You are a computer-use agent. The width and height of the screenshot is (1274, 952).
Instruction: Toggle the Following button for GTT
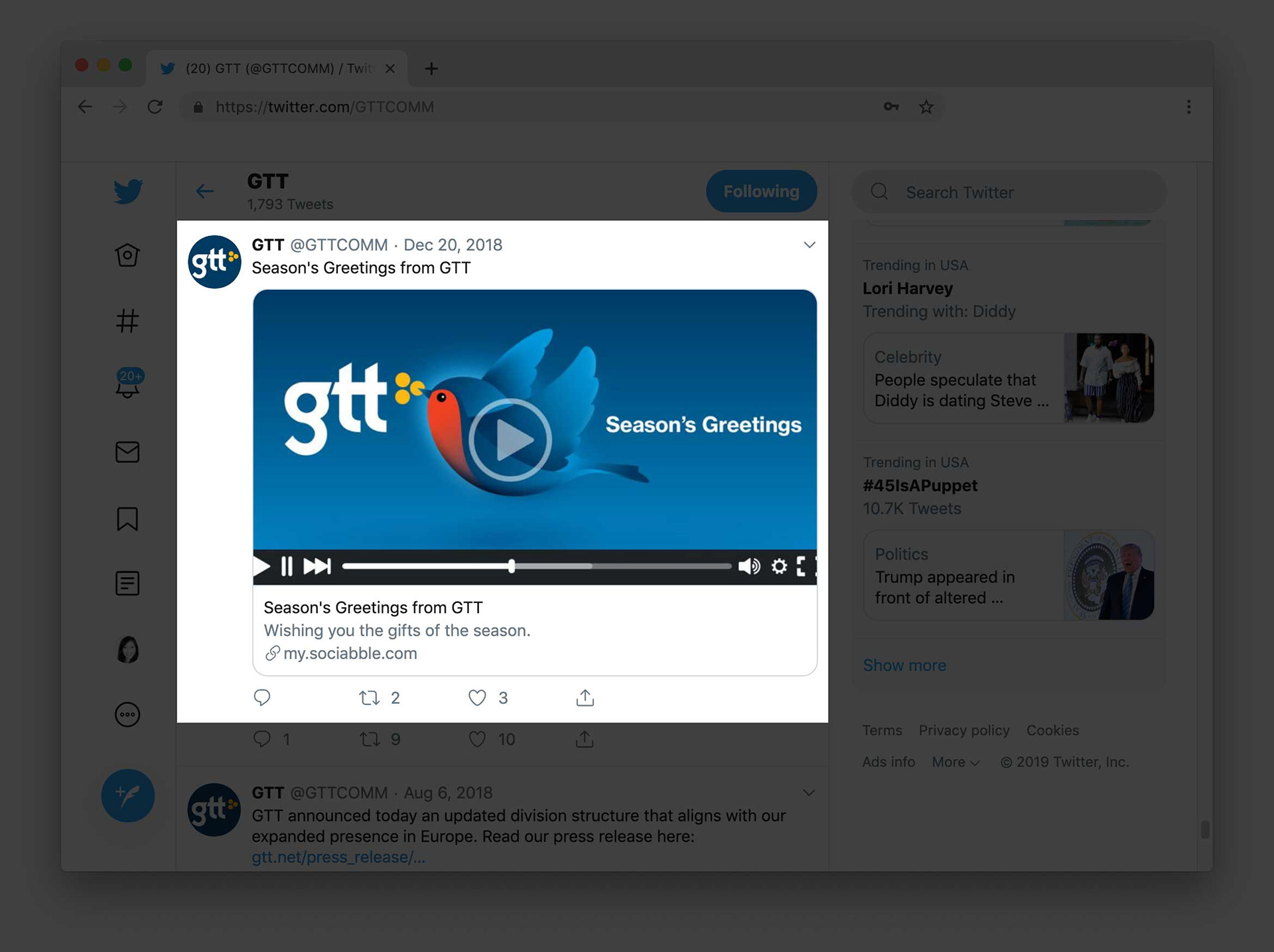tap(761, 192)
